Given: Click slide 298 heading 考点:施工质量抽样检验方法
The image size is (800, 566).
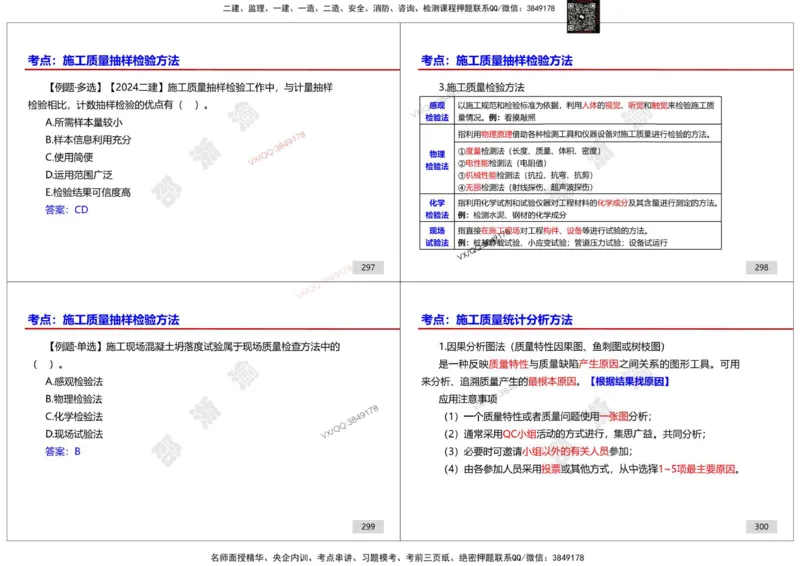Looking at the screenshot, I should point(496,61).
